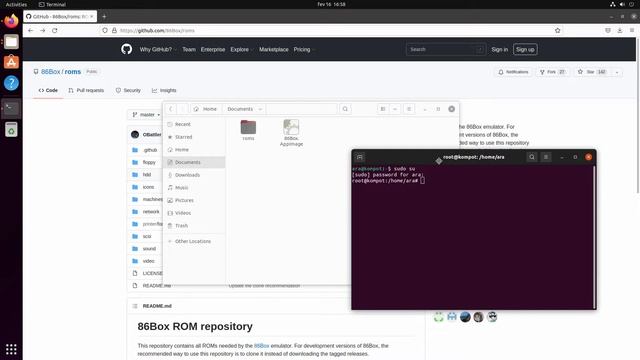Select the 86Box.AppImage file in Files
Screen dimensions: 640x360
tap(291, 133)
